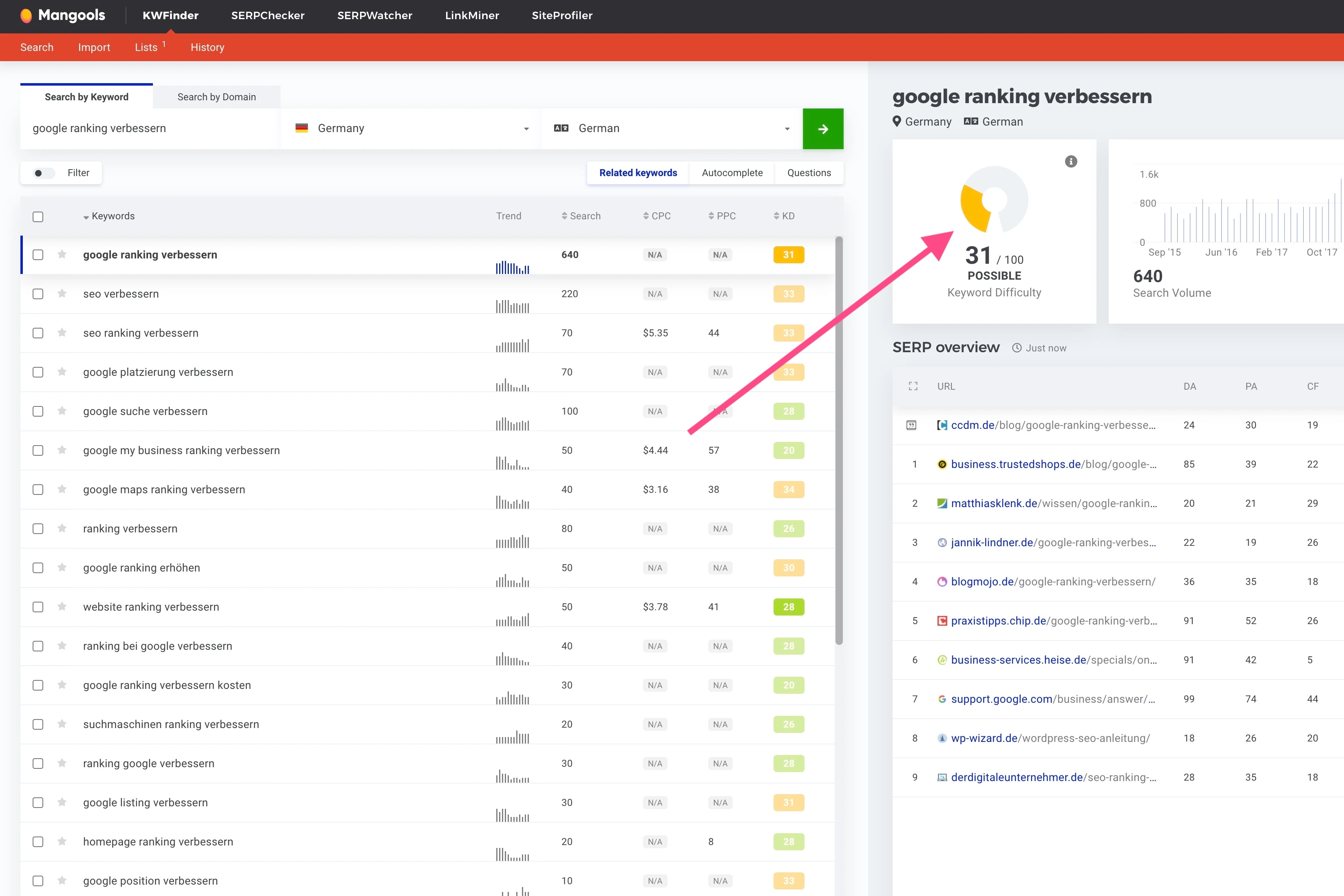The height and width of the screenshot is (896, 1344).
Task: Switch to the Autocomplete tab
Action: point(732,172)
